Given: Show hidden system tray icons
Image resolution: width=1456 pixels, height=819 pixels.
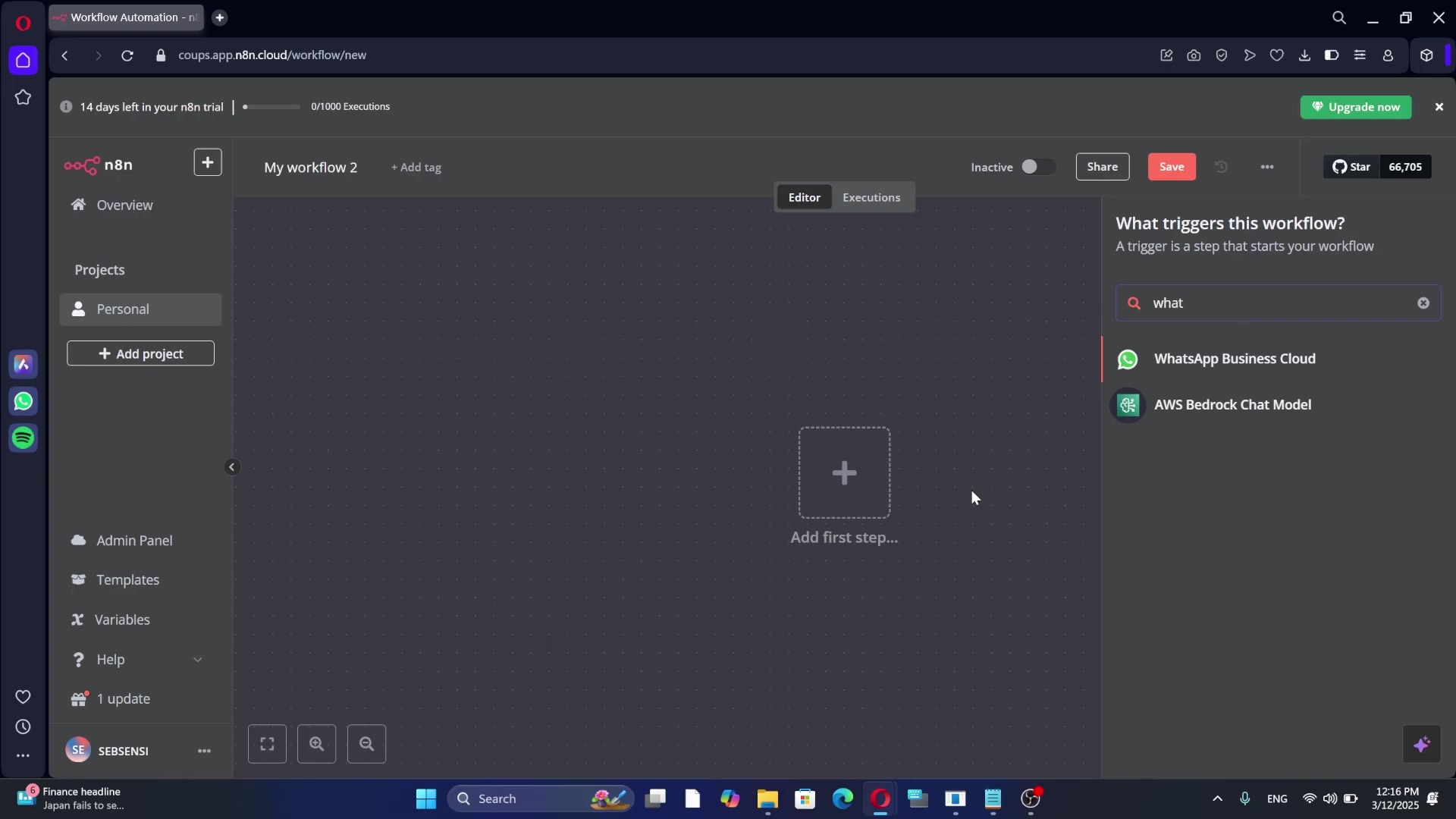Looking at the screenshot, I should click(x=1217, y=799).
